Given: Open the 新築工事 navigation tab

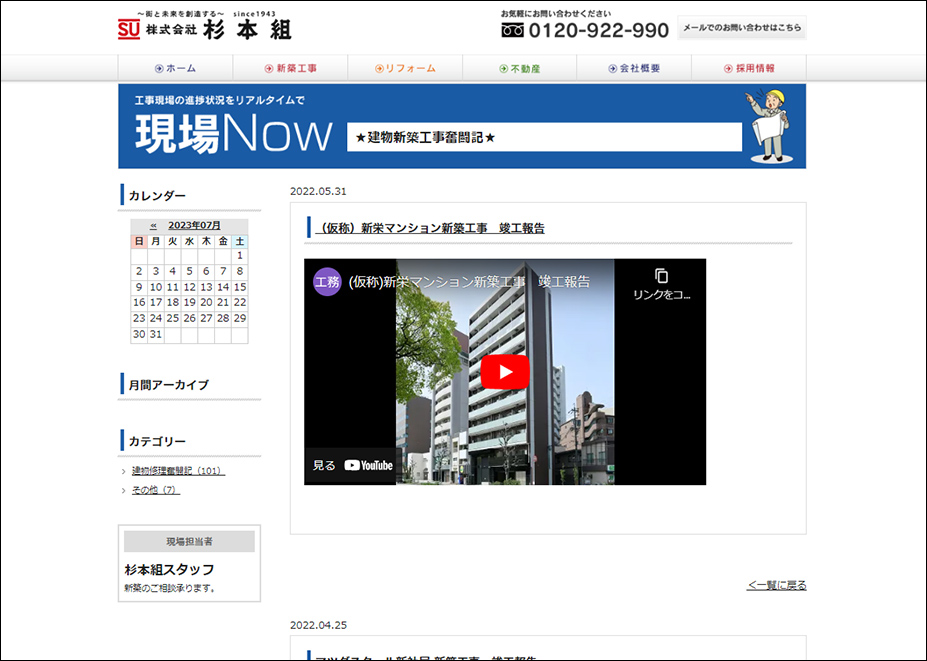Looking at the screenshot, I should point(290,68).
